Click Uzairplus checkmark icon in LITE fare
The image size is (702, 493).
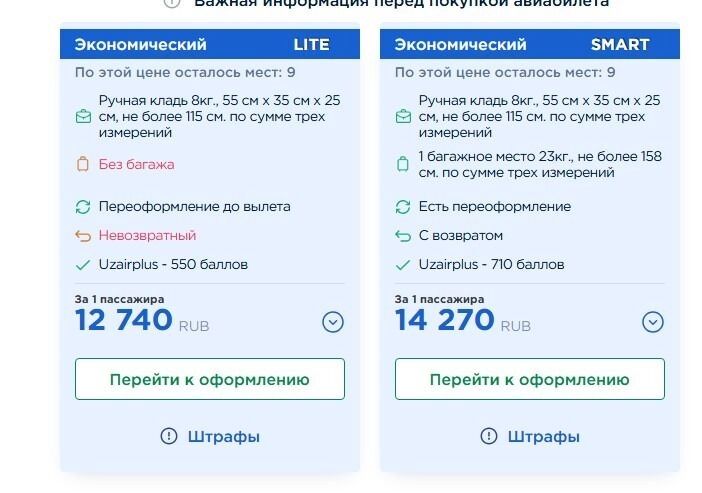(x=83, y=265)
